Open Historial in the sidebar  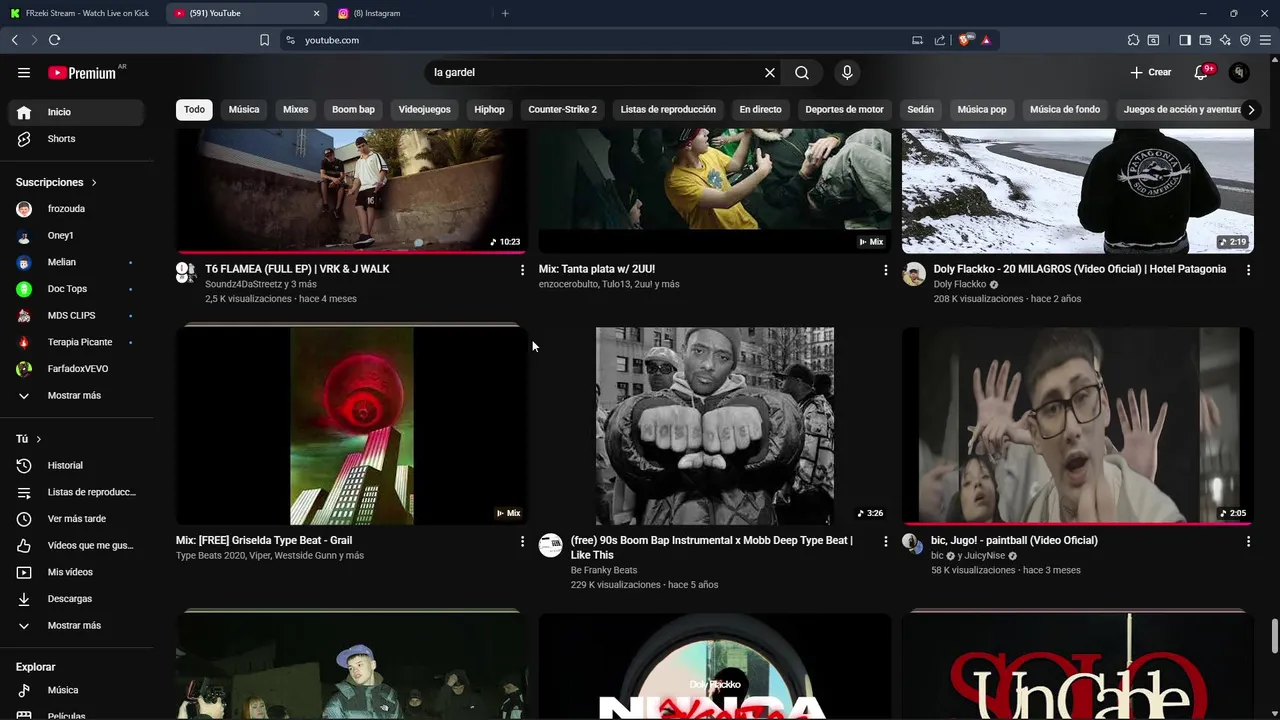(77, 465)
